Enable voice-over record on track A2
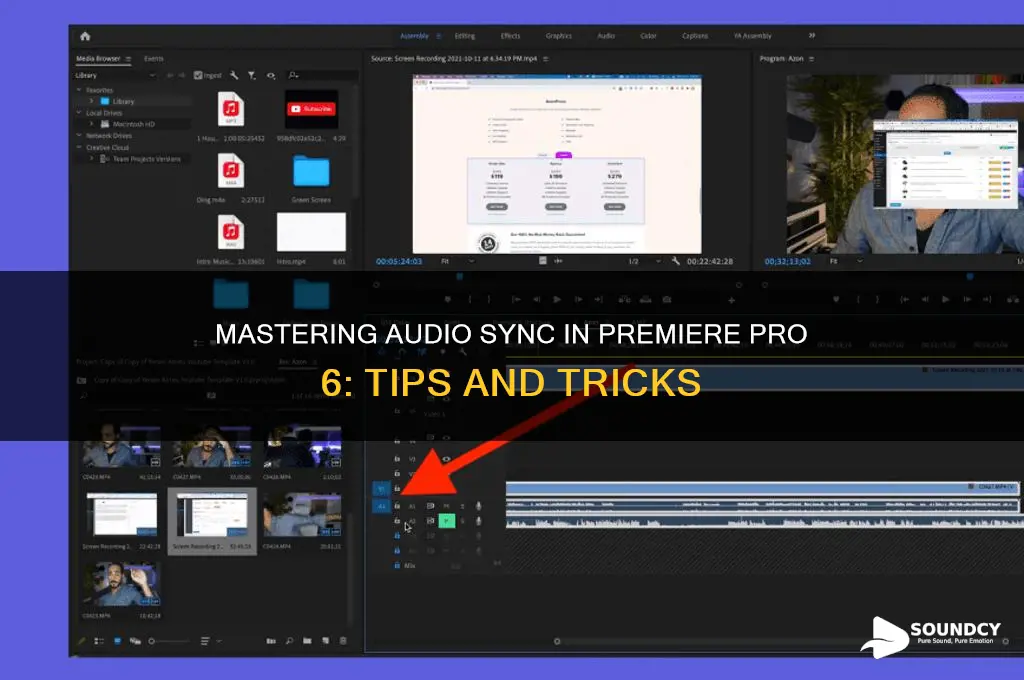Screen dimensions: 1024x680 click(x=479, y=521)
